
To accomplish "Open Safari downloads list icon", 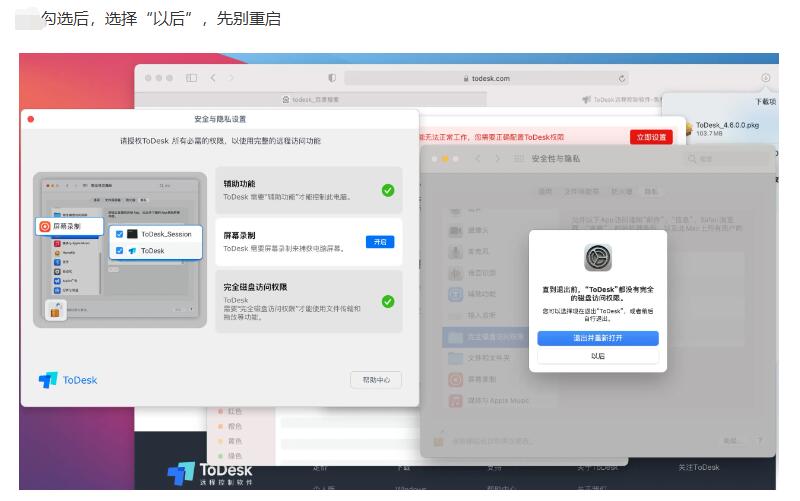I will click(765, 78).
